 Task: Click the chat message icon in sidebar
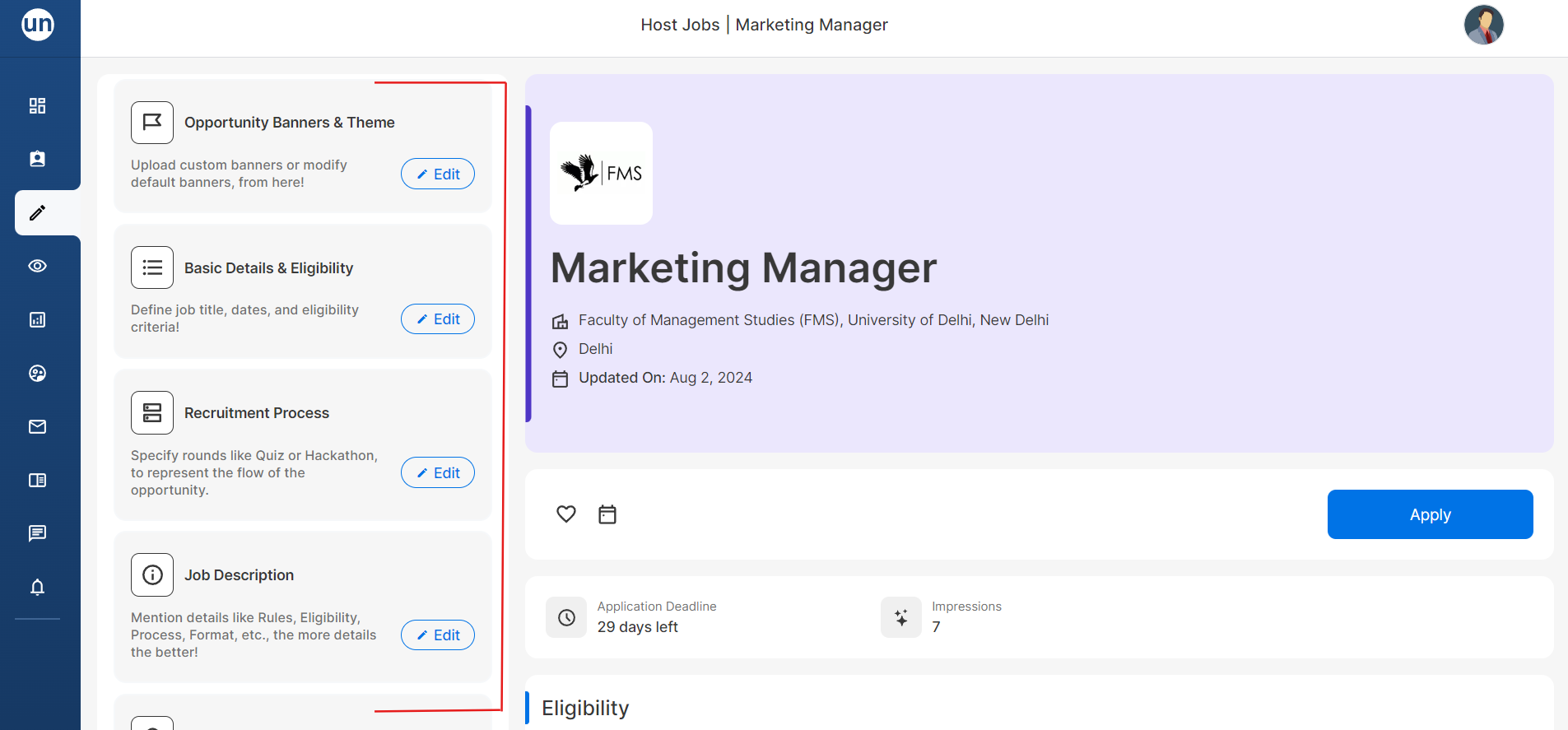(37, 534)
